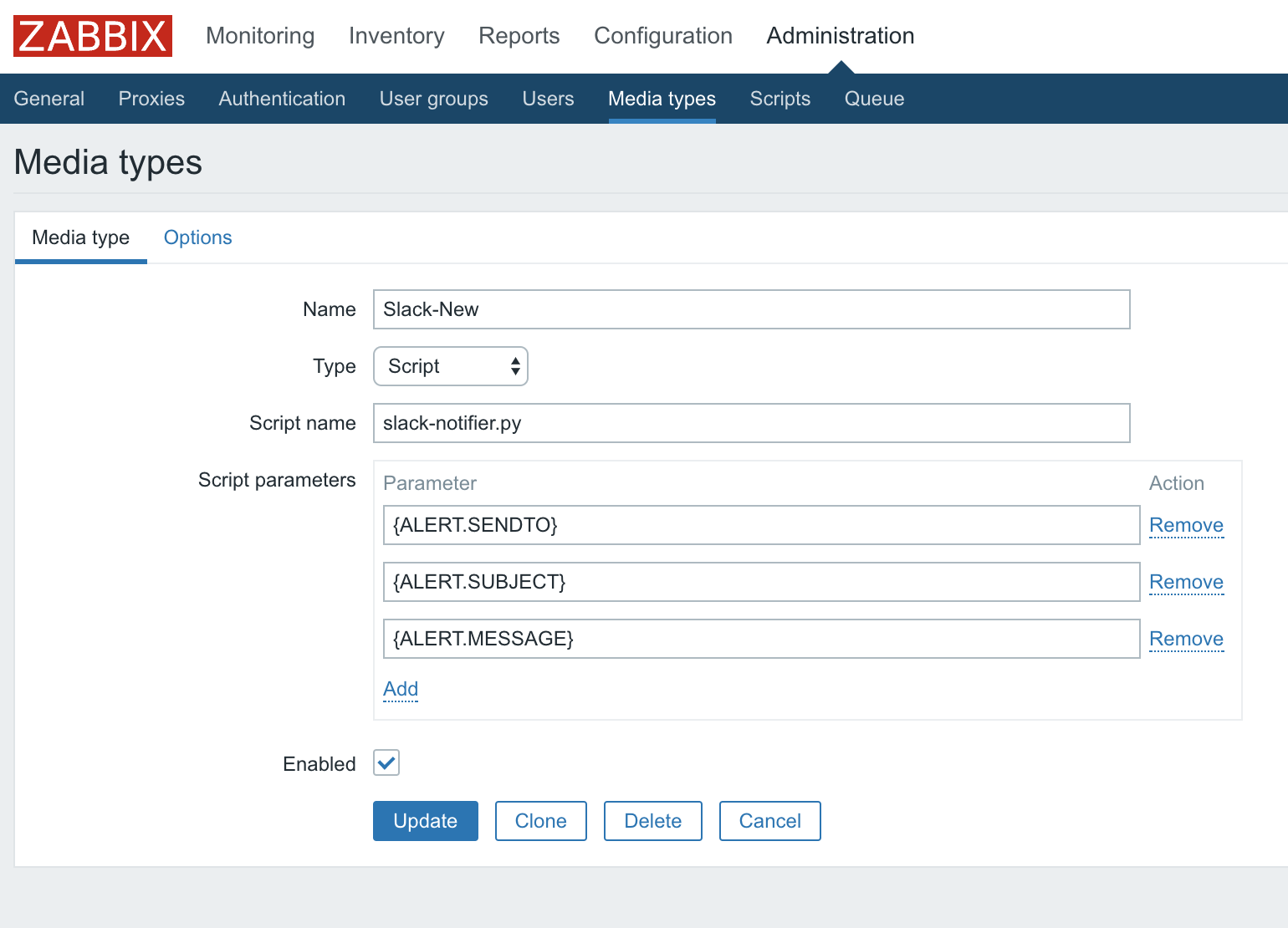This screenshot has height=928, width=1288.
Task: Cancel editing the media type
Action: click(x=769, y=821)
